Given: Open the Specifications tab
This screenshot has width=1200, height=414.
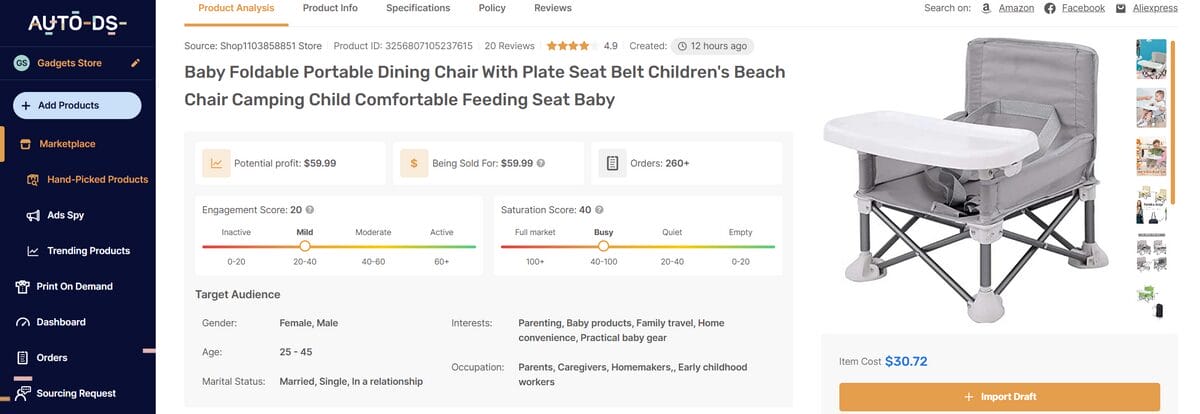Looking at the screenshot, I should 418,8.
